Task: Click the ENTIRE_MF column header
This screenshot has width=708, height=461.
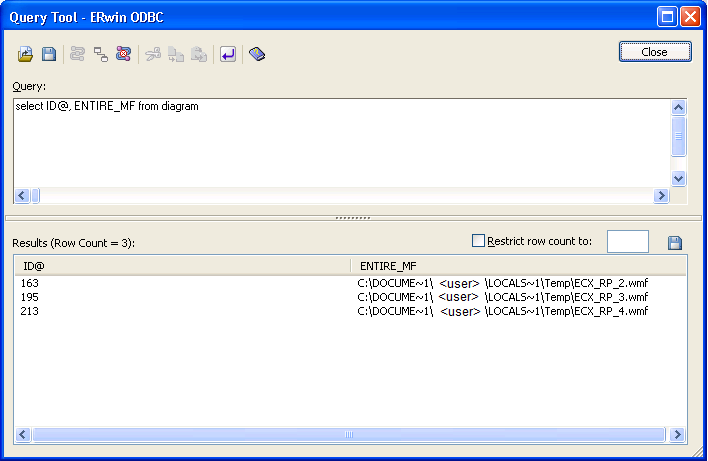Action: (x=518, y=266)
